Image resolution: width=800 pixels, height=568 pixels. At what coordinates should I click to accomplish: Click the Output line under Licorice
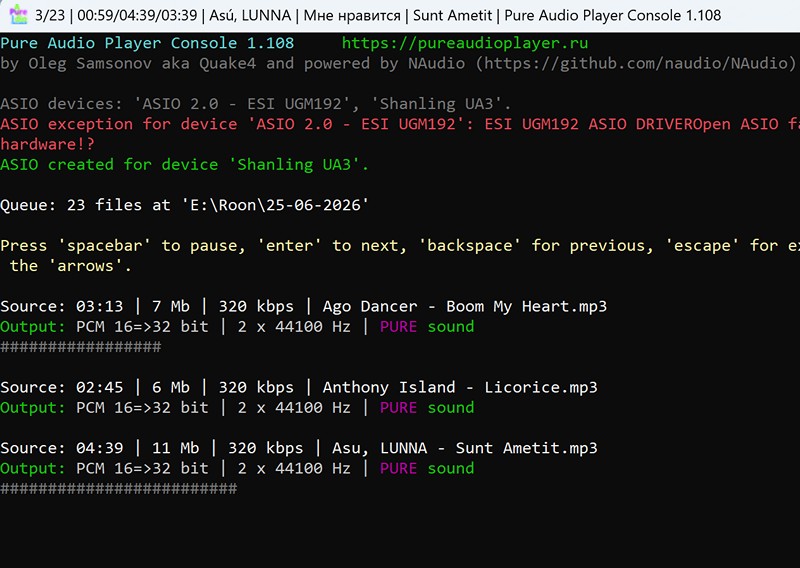[x=237, y=408]
